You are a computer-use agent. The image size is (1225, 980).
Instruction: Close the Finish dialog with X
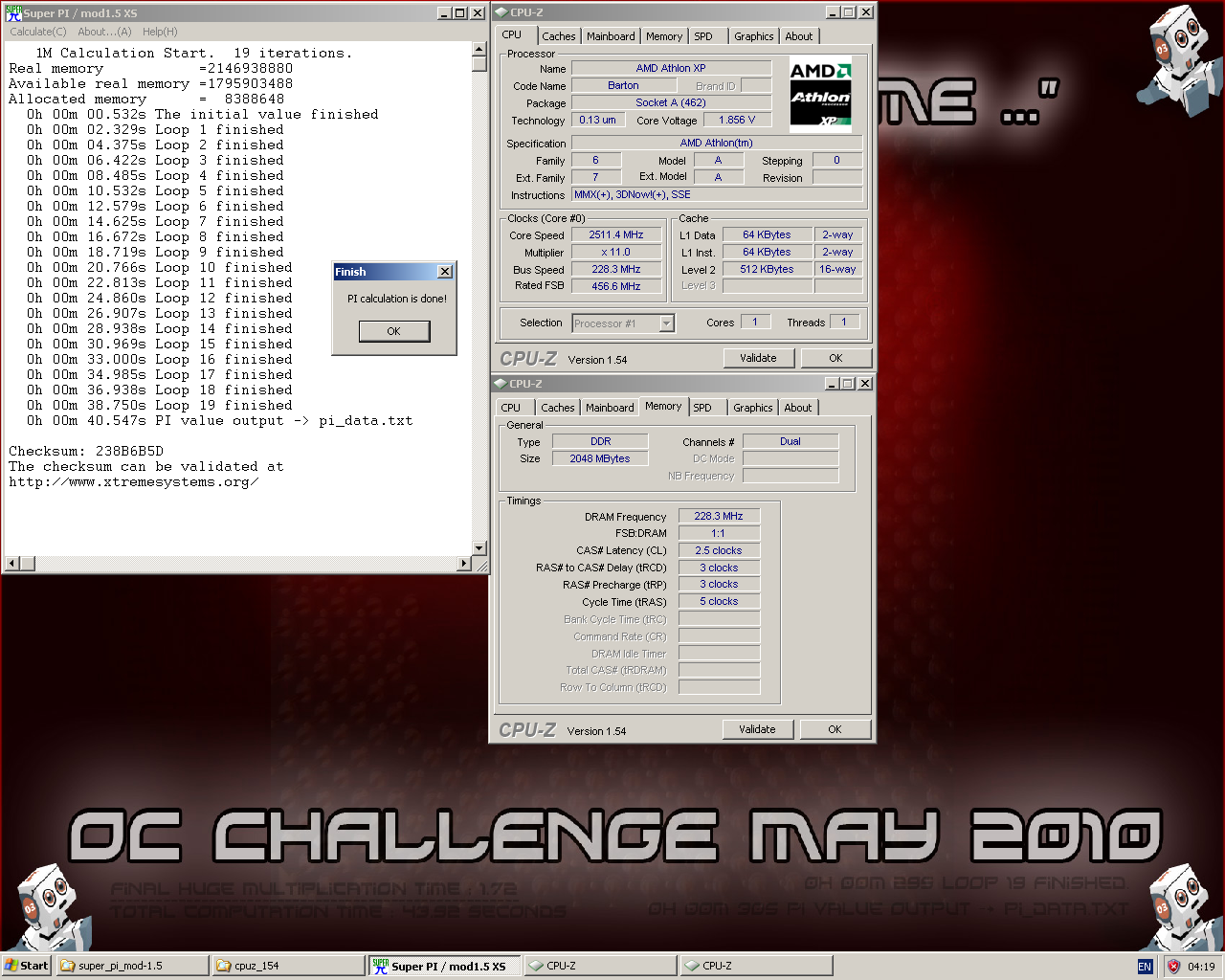click(x=445, y=272)
